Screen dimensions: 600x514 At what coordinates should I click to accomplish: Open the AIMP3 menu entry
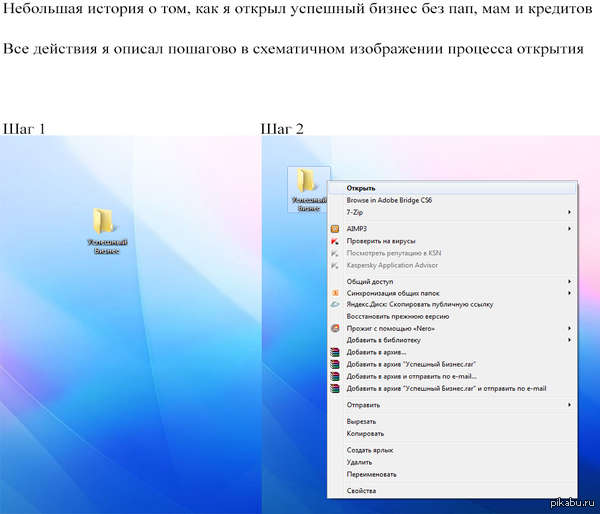point(452,228)
